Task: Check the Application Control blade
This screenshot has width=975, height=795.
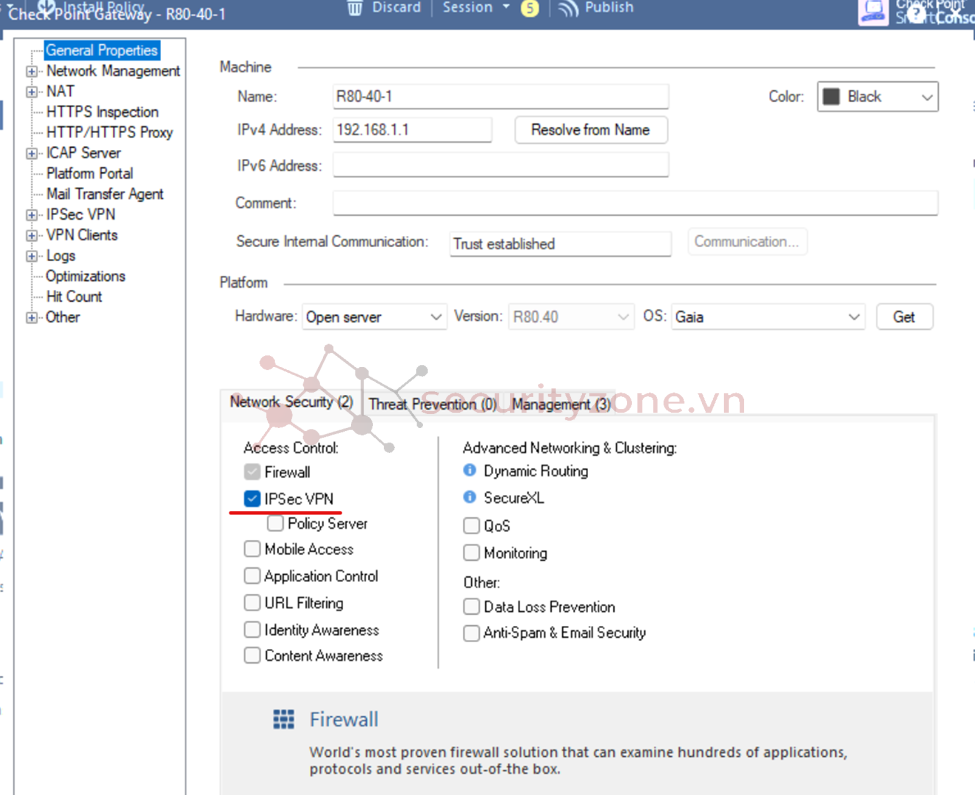Action: tap(252, 576)
